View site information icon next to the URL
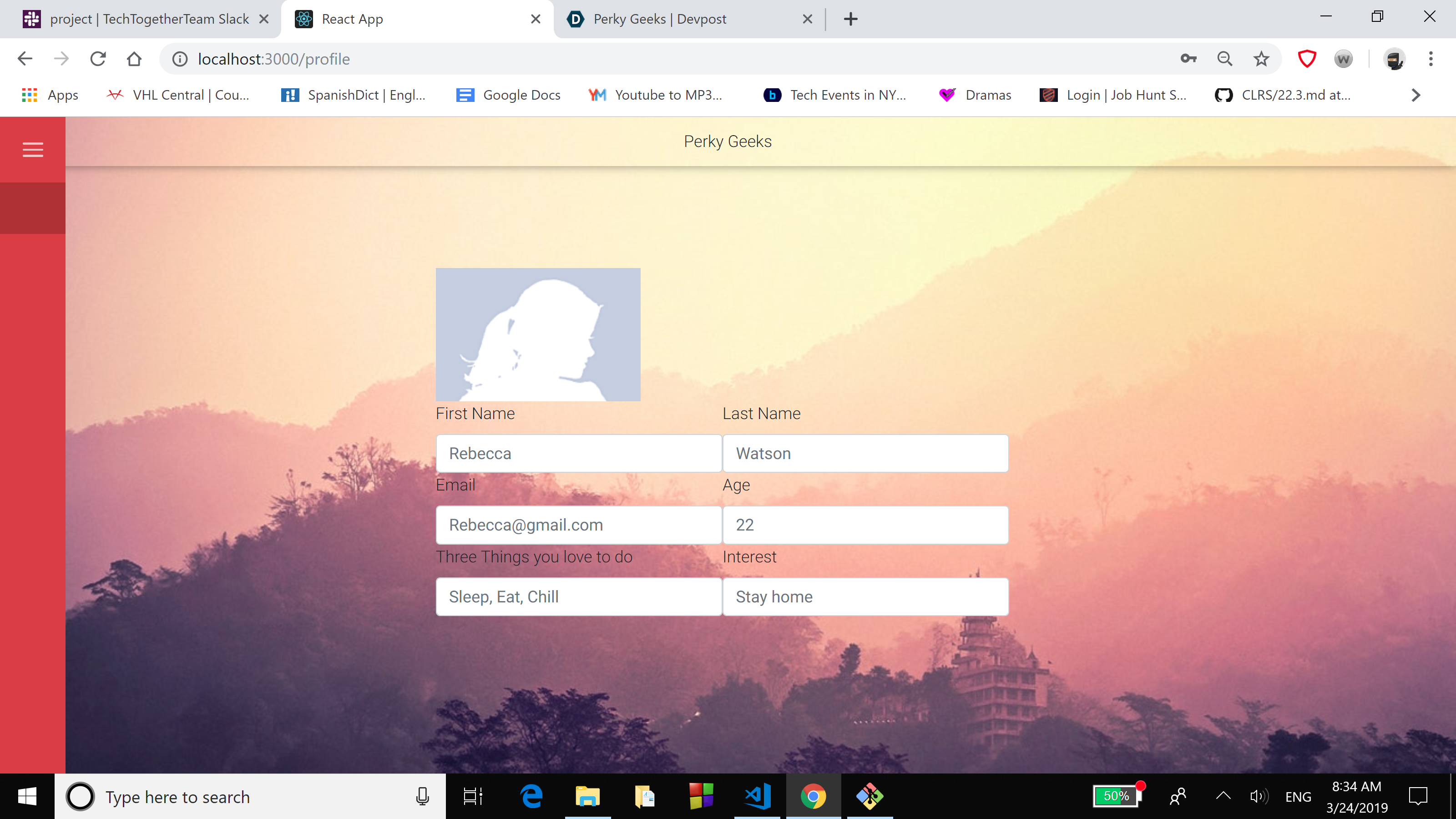 (180, 59)
